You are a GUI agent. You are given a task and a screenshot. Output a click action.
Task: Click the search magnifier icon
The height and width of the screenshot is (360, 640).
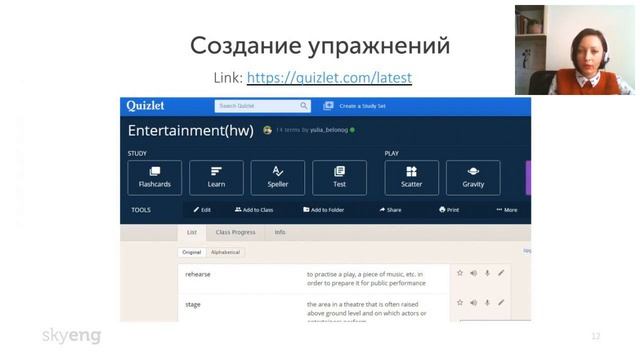304,106
